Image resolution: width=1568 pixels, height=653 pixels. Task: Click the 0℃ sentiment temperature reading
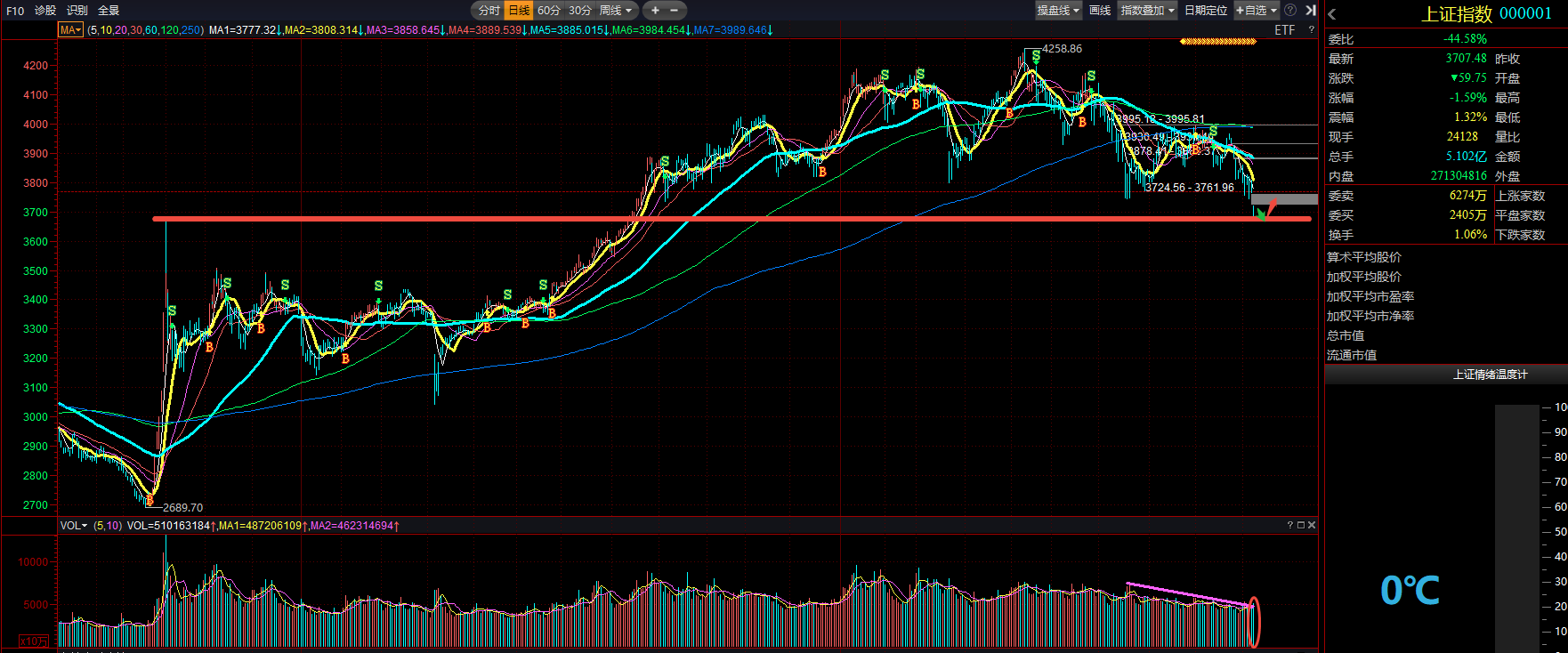point(1410,591)
